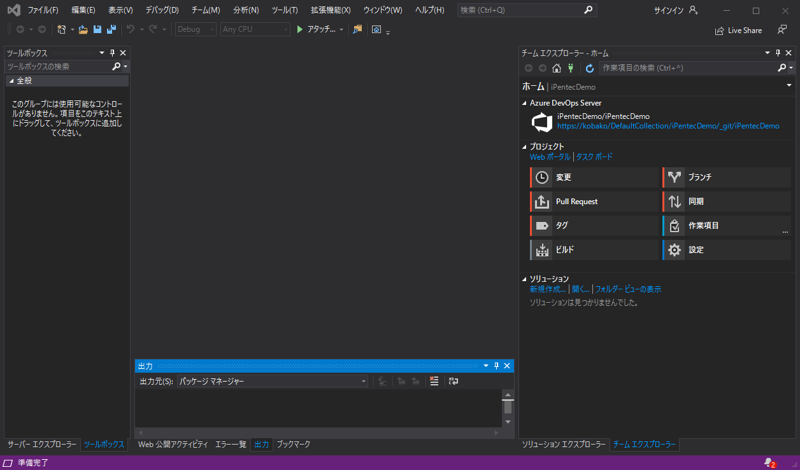Open the 作業項目 (Work Items) tile
The height and width of the screenshot is (470, 800).
[727, 226]
